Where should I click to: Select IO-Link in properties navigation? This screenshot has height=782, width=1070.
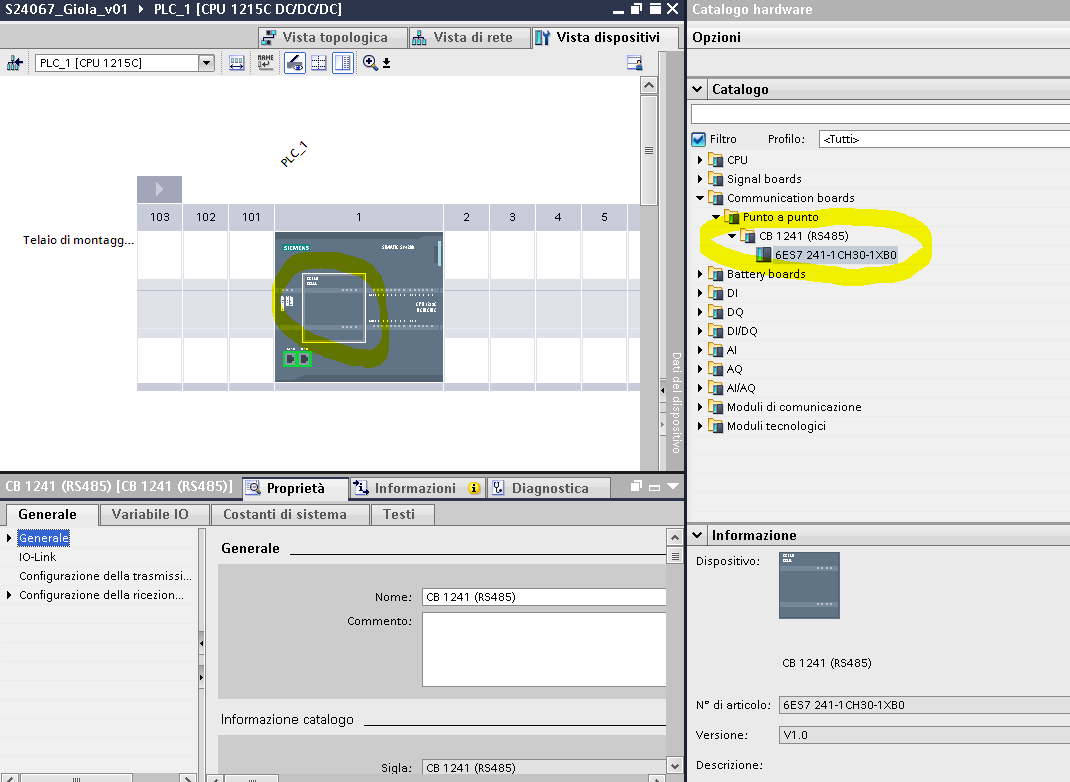point(38,557)
